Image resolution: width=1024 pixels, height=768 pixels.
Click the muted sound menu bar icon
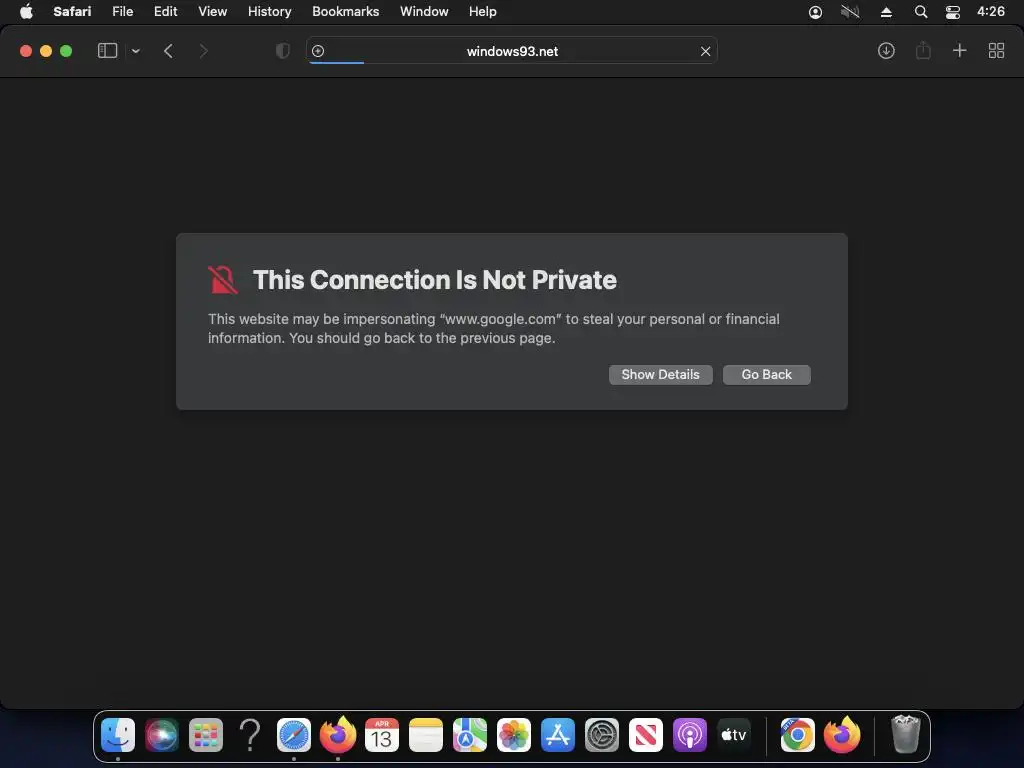pos(850,12)
